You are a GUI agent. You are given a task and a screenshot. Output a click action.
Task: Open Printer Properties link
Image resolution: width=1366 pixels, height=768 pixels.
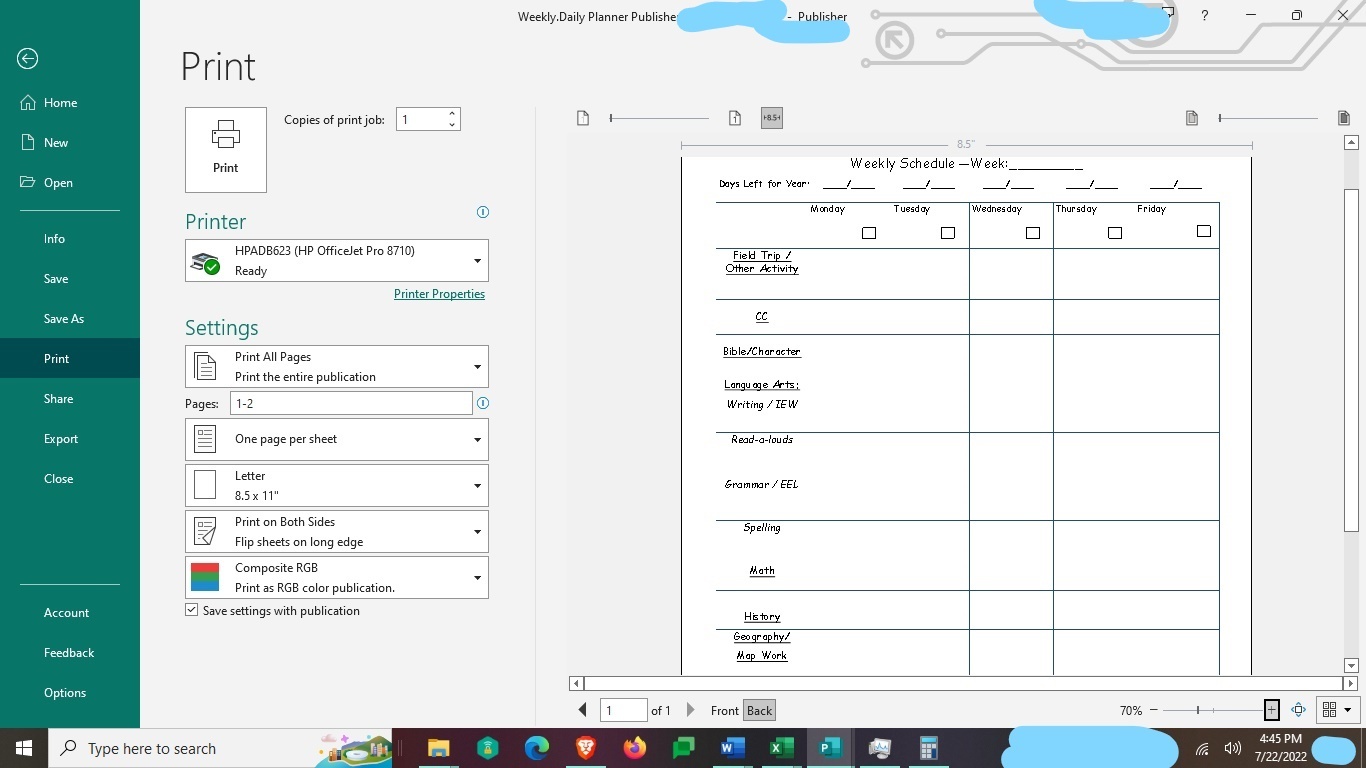(439, 293)
